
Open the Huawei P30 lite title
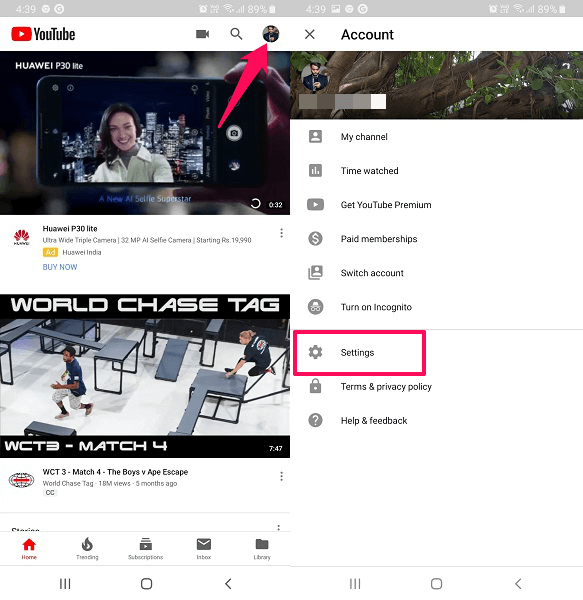coord(70,228)
